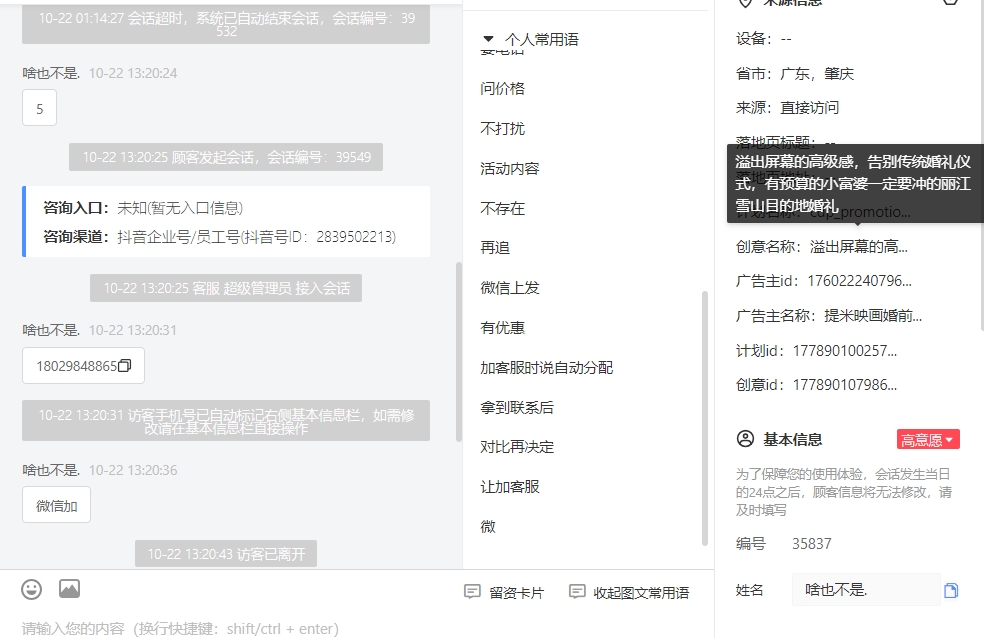Click the 留资卡片 card icon
The width and height of the screenshot is (984, 638).
472,592
